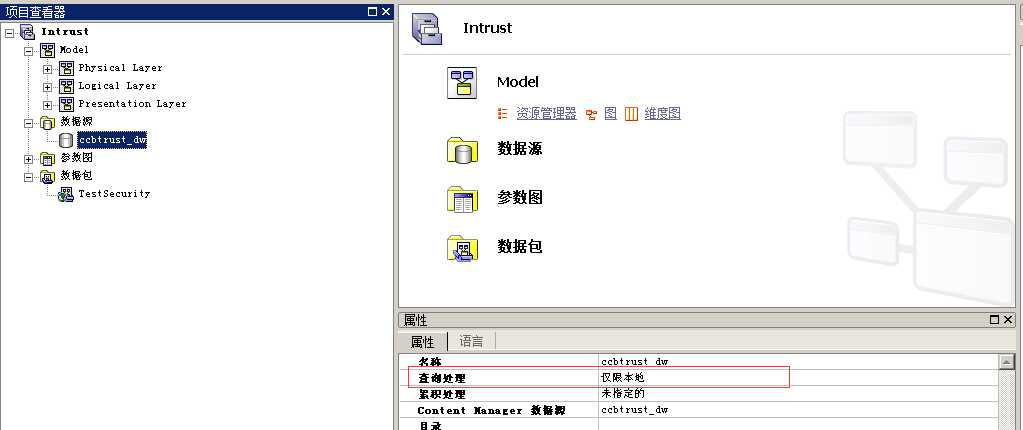
Task: Expand the 参数图 tree node
Action: tap(29, 159)
